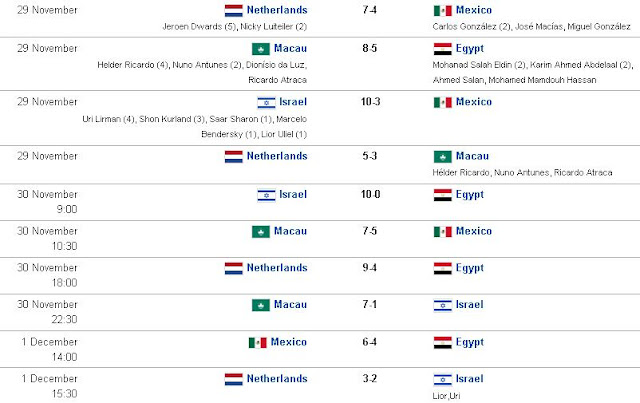640x403 pixels.
Task: Open Netherlands link in 5-3 match
Action: tap(277, 156)
